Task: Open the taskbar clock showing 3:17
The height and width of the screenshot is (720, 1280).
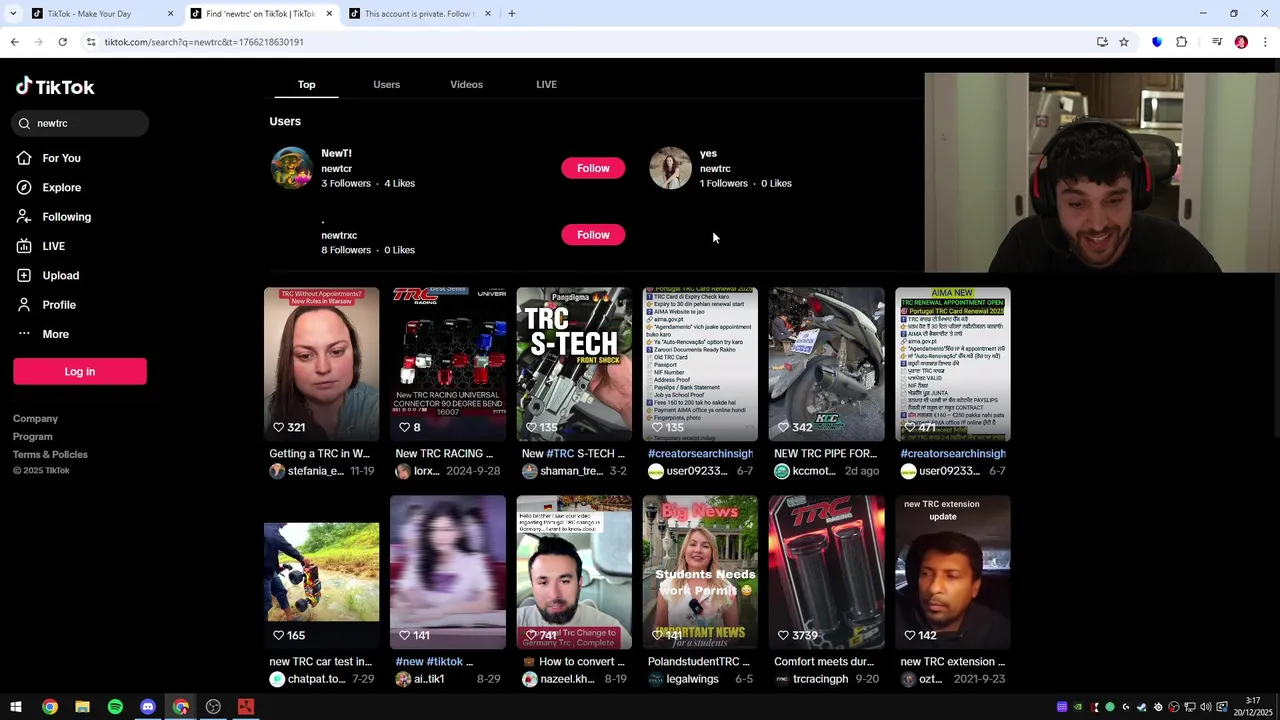Action: [1253, 707]
